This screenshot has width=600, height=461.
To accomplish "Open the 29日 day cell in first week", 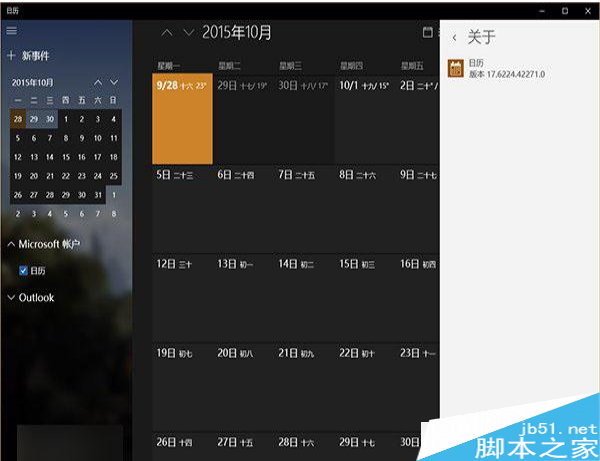I will point(243,119).
